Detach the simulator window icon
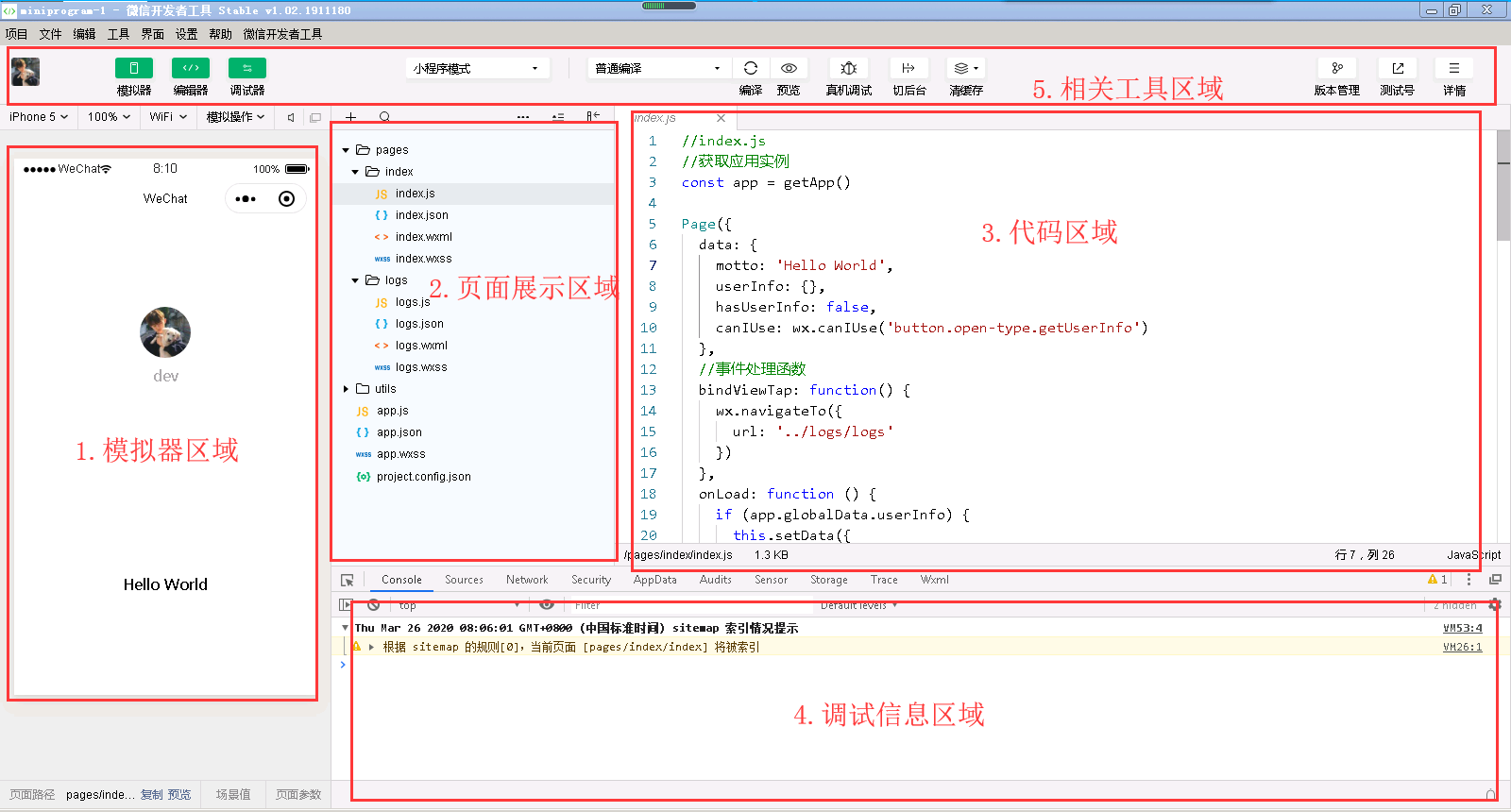 pos(315,117)
